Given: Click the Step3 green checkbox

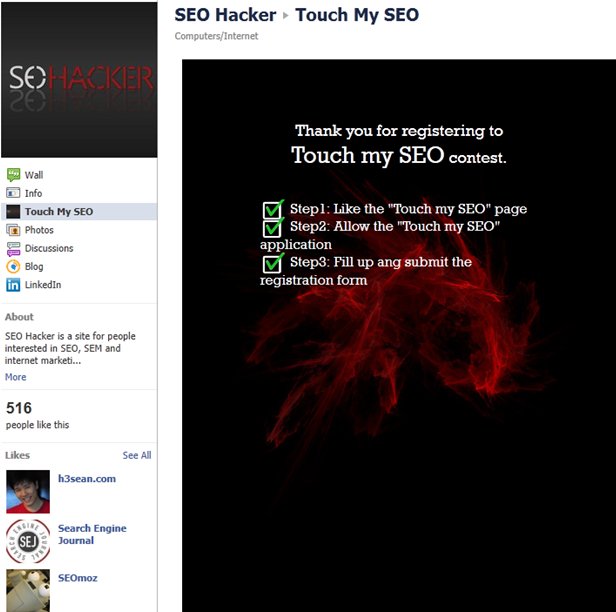Looking at the screenshot, I should 273,263.
